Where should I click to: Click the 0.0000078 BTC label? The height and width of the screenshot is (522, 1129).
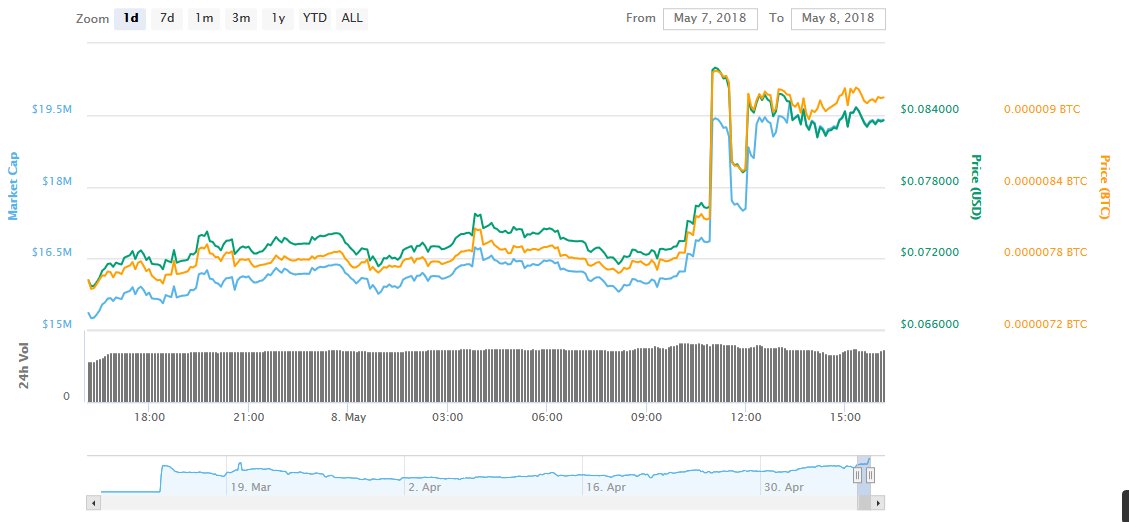1045,252
